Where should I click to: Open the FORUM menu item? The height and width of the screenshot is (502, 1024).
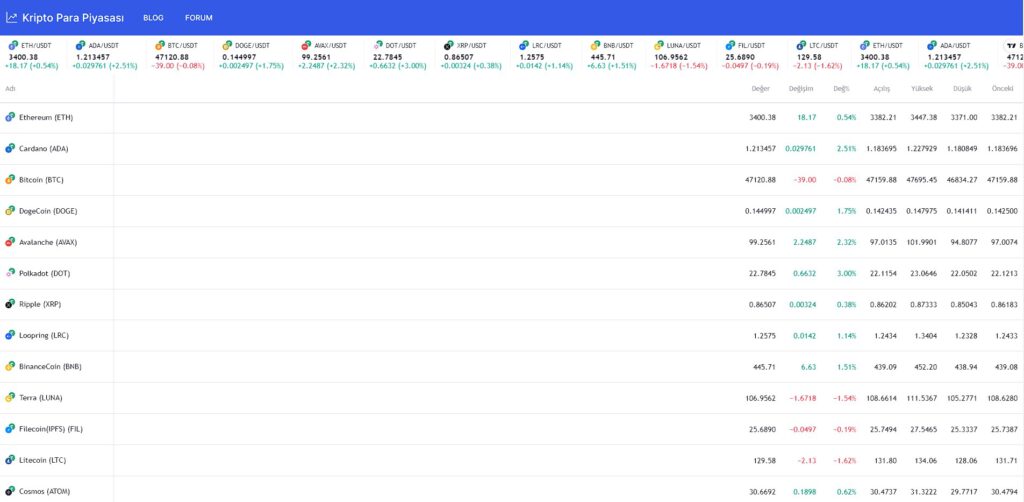198,18
